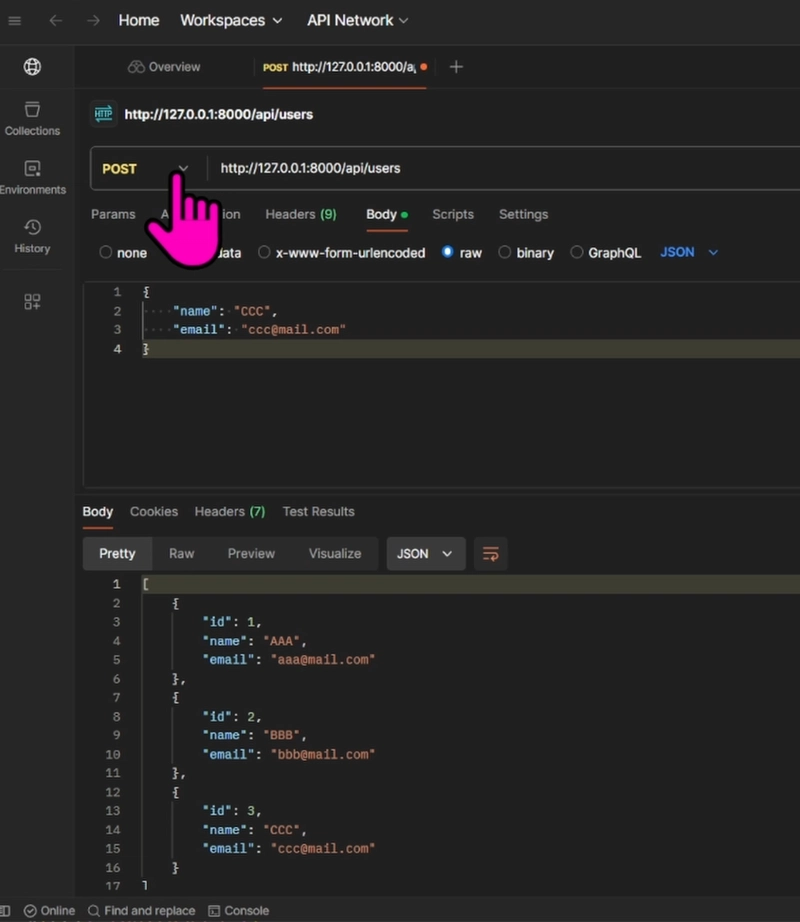Expand the API Network menu
This screenshot has width=800, height=922.
point(357,21)
